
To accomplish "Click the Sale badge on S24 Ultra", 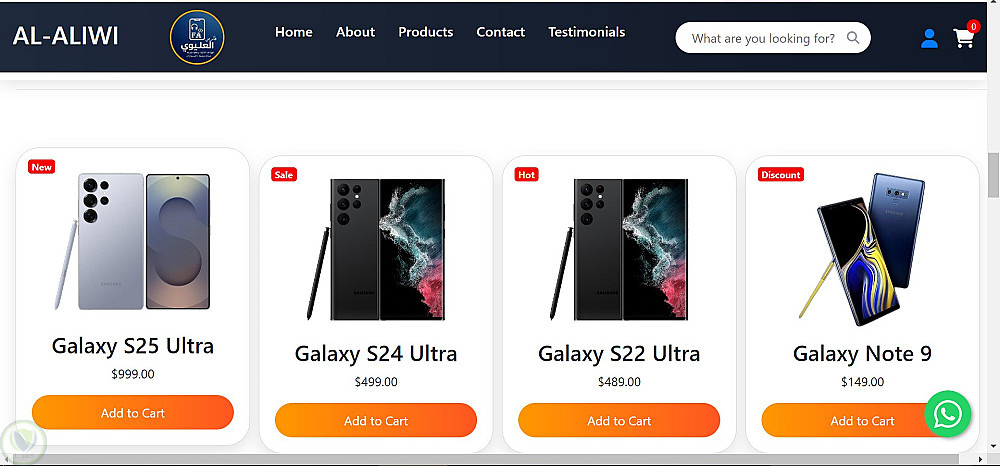I will pyautogui.click(x=284, y=174).
